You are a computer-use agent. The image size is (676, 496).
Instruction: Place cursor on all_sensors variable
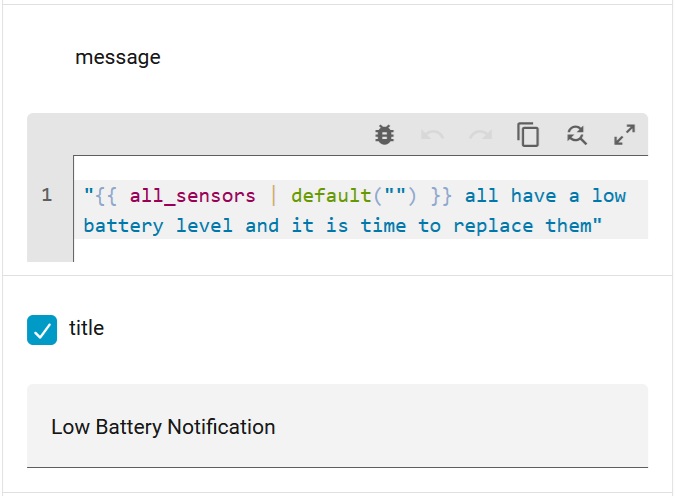tap(192, 196)
